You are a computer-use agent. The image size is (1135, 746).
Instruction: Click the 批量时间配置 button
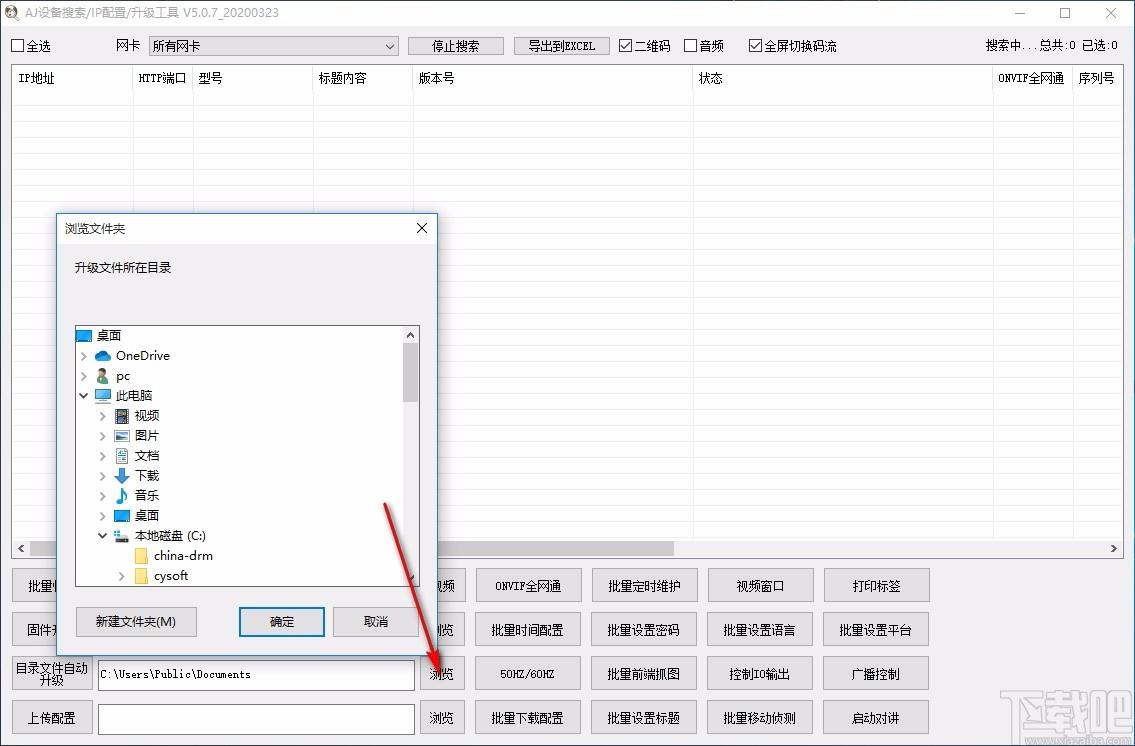pyautogui.click(x=528, y=630)
